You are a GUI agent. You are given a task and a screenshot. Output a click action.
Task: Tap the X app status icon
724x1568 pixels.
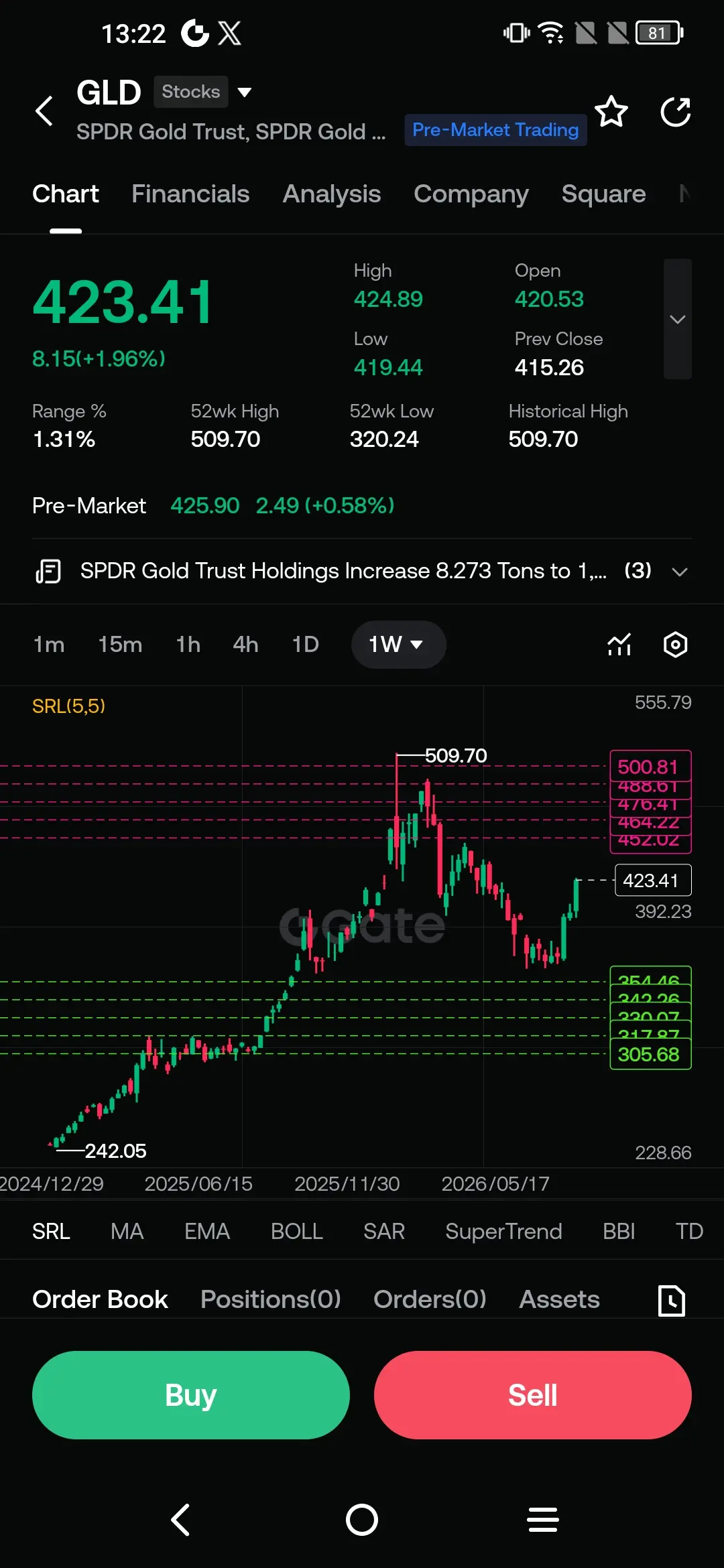point(229,33)
